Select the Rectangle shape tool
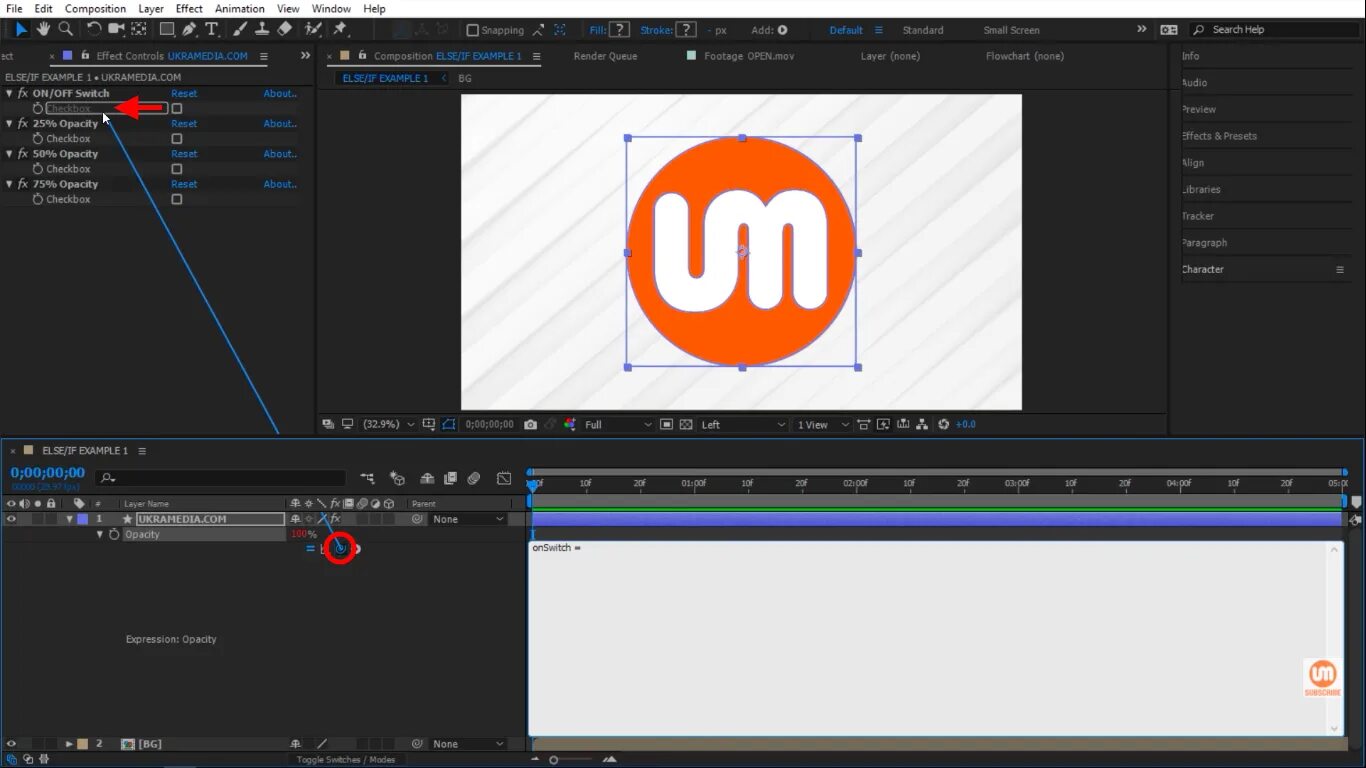The width and height of the screenshot is (1366, 768). [167, 29]
